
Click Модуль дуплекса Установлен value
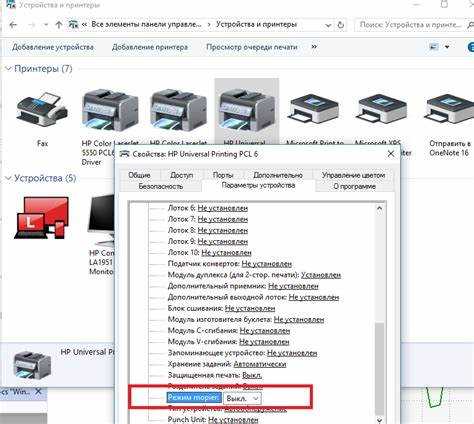321,275
